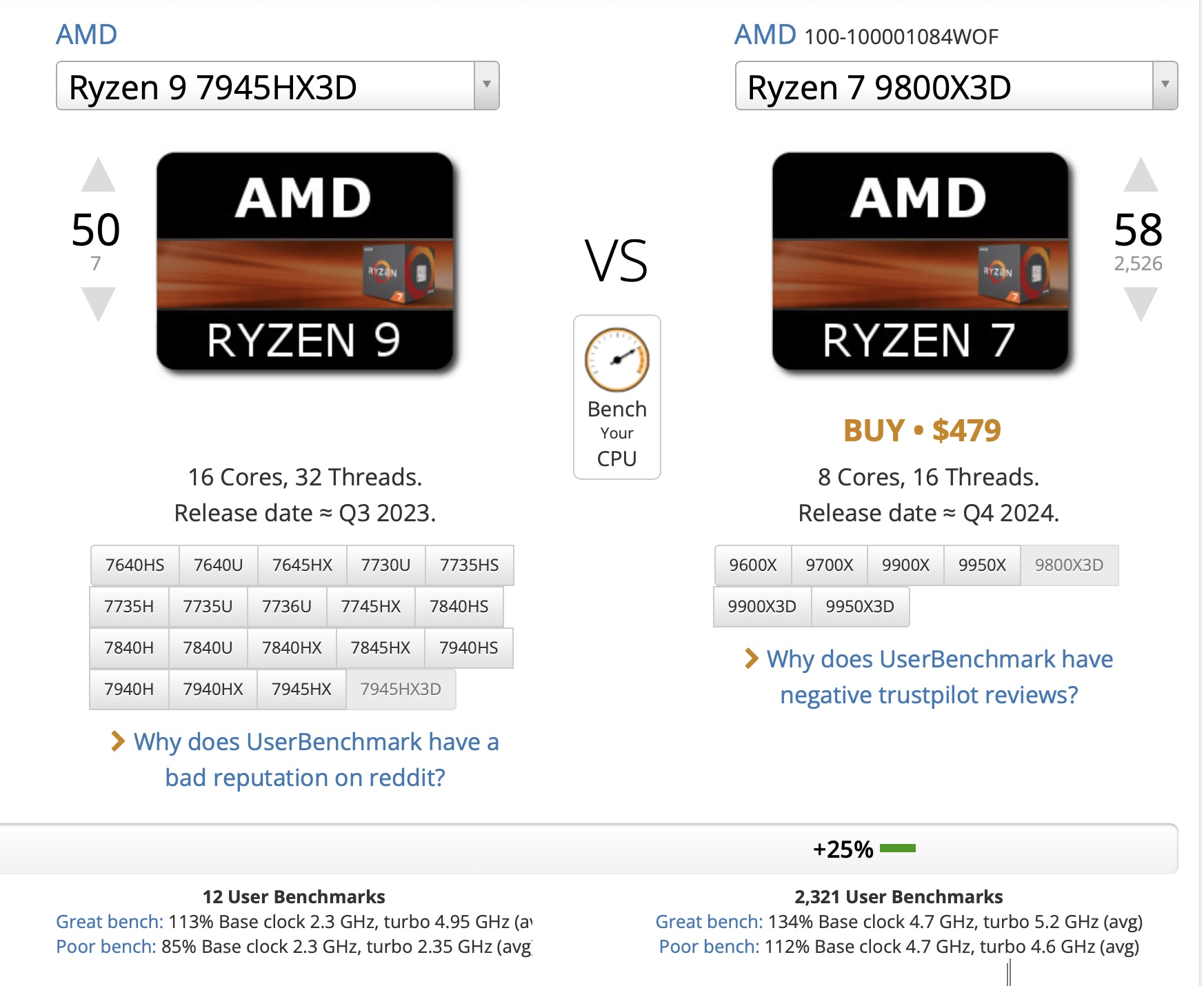Viewport: 1204px width, 986px height.
Task: Click the Ryzen 9 product image
Action: [305, 261]
